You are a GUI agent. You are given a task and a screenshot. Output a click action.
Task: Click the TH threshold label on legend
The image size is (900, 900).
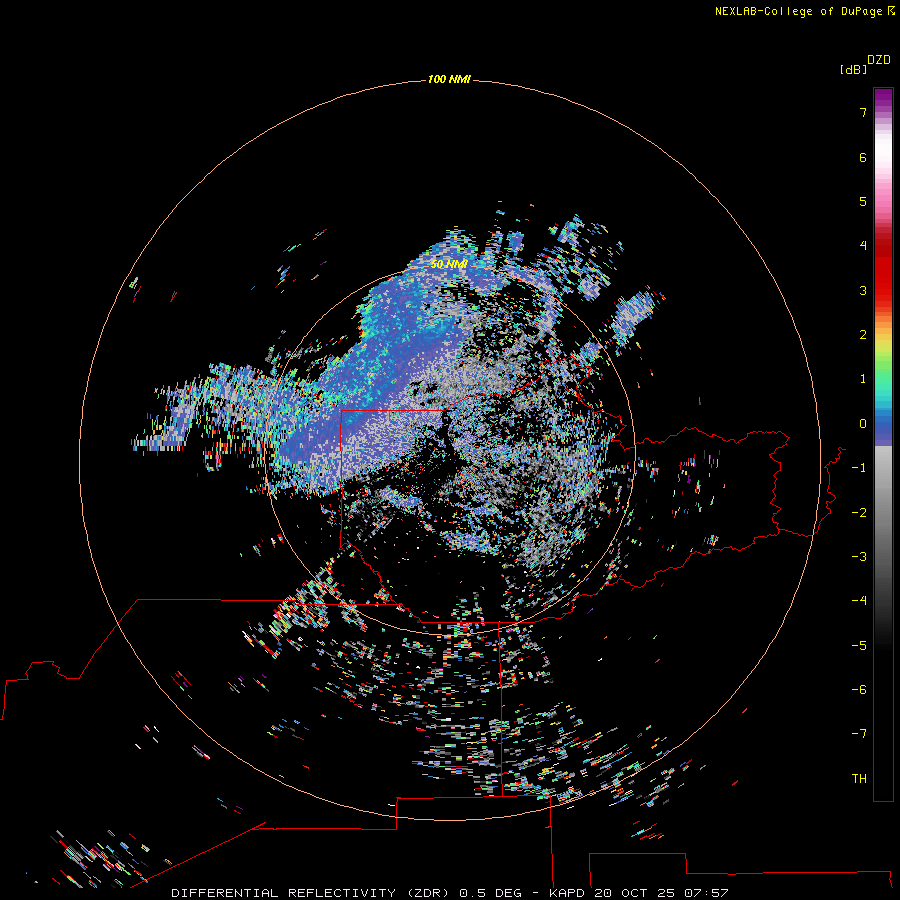tap(859, 779)
